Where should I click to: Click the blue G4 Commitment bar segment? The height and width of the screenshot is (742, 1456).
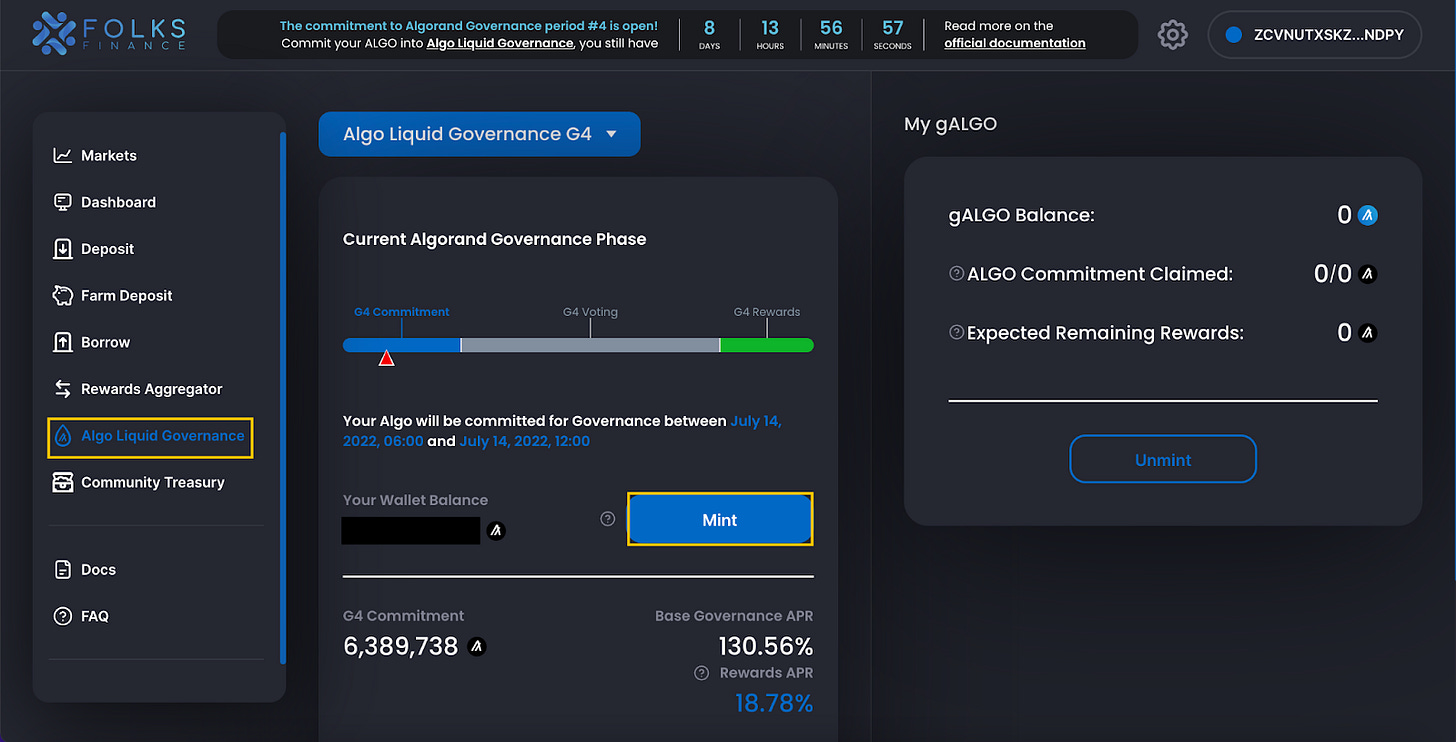(401, 345)
